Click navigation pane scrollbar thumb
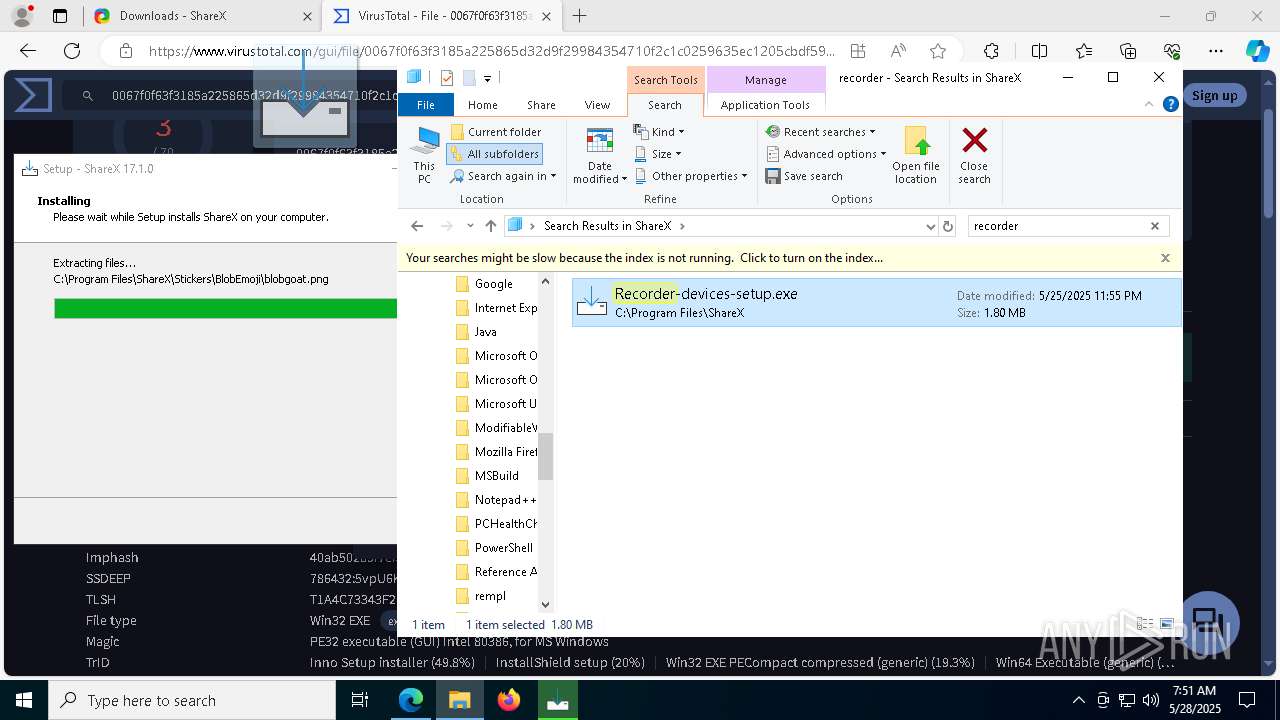This screenshot has width=1280, height=720. pyautogui.click(x=545, y=456)
